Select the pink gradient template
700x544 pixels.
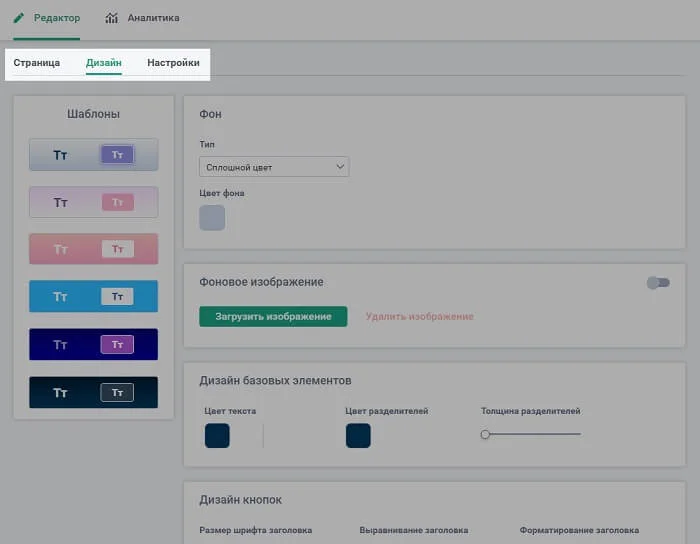click(93, 249)
